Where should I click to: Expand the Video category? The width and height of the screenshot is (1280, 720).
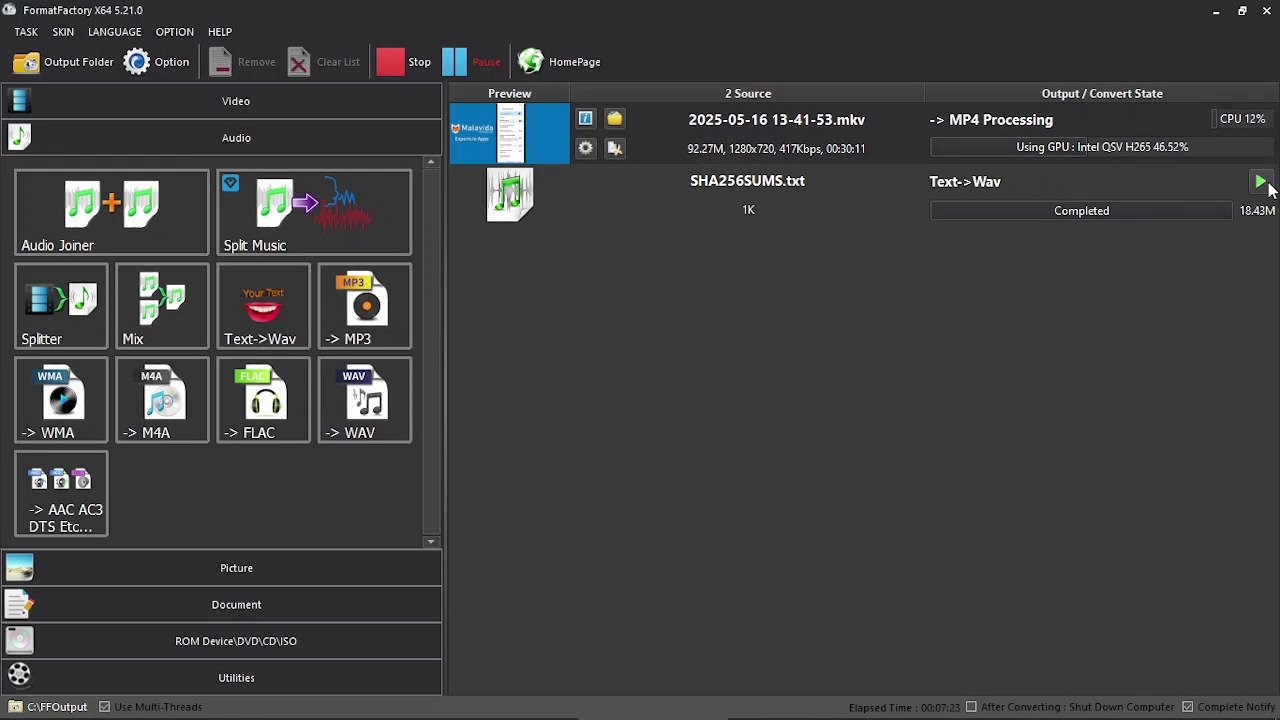coord(221,101)
